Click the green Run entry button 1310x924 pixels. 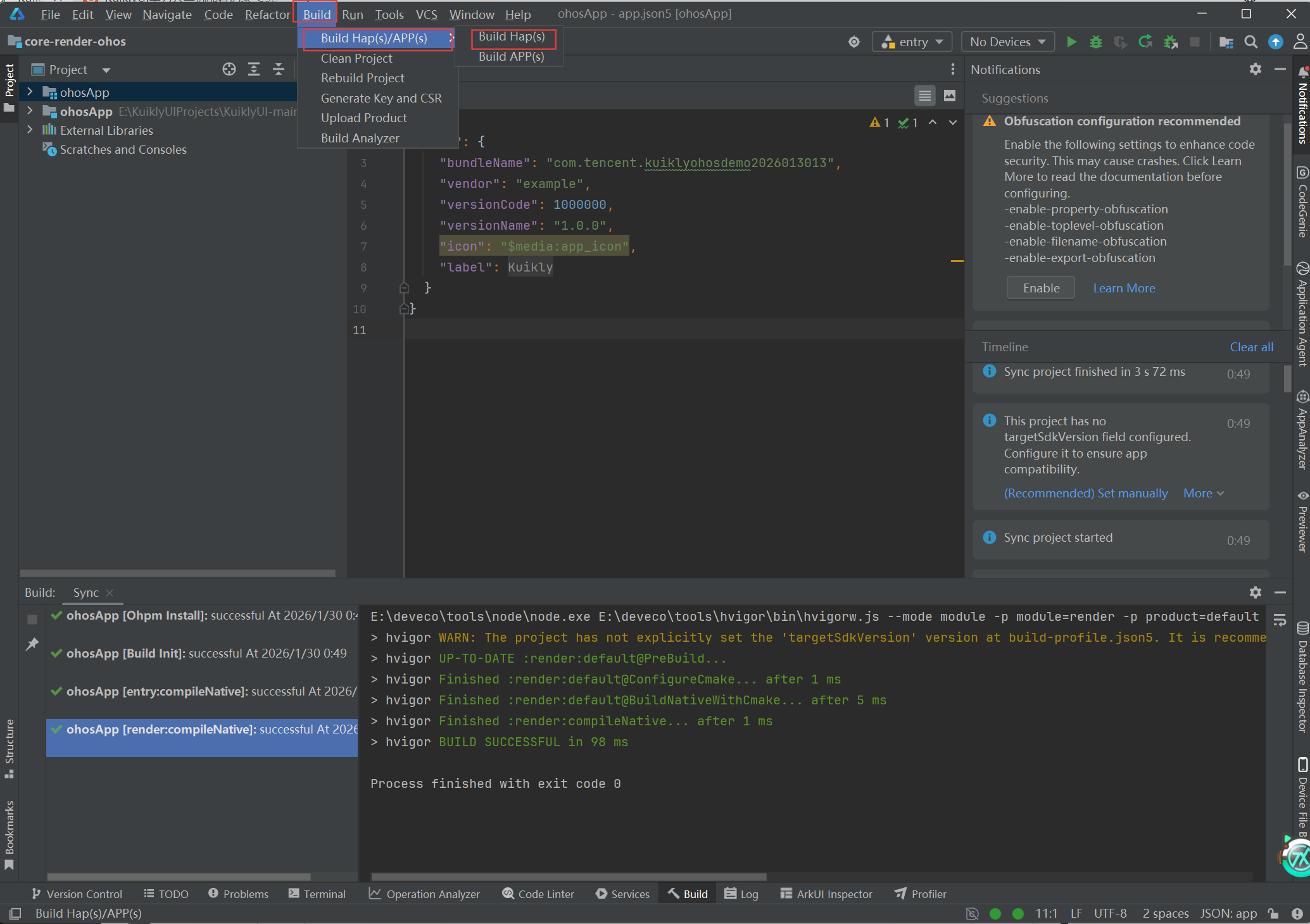click(1071, 42)
